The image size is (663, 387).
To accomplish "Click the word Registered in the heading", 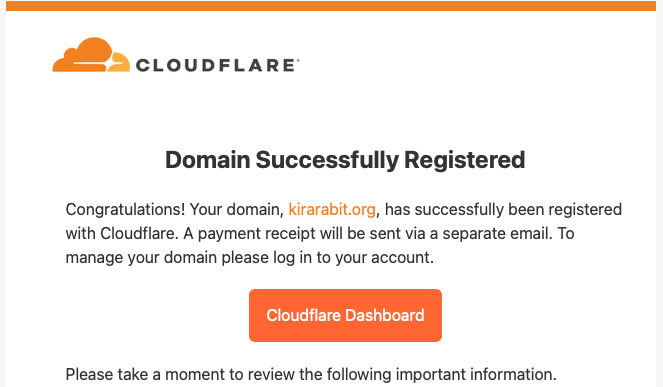I will [x=464, y=161].
